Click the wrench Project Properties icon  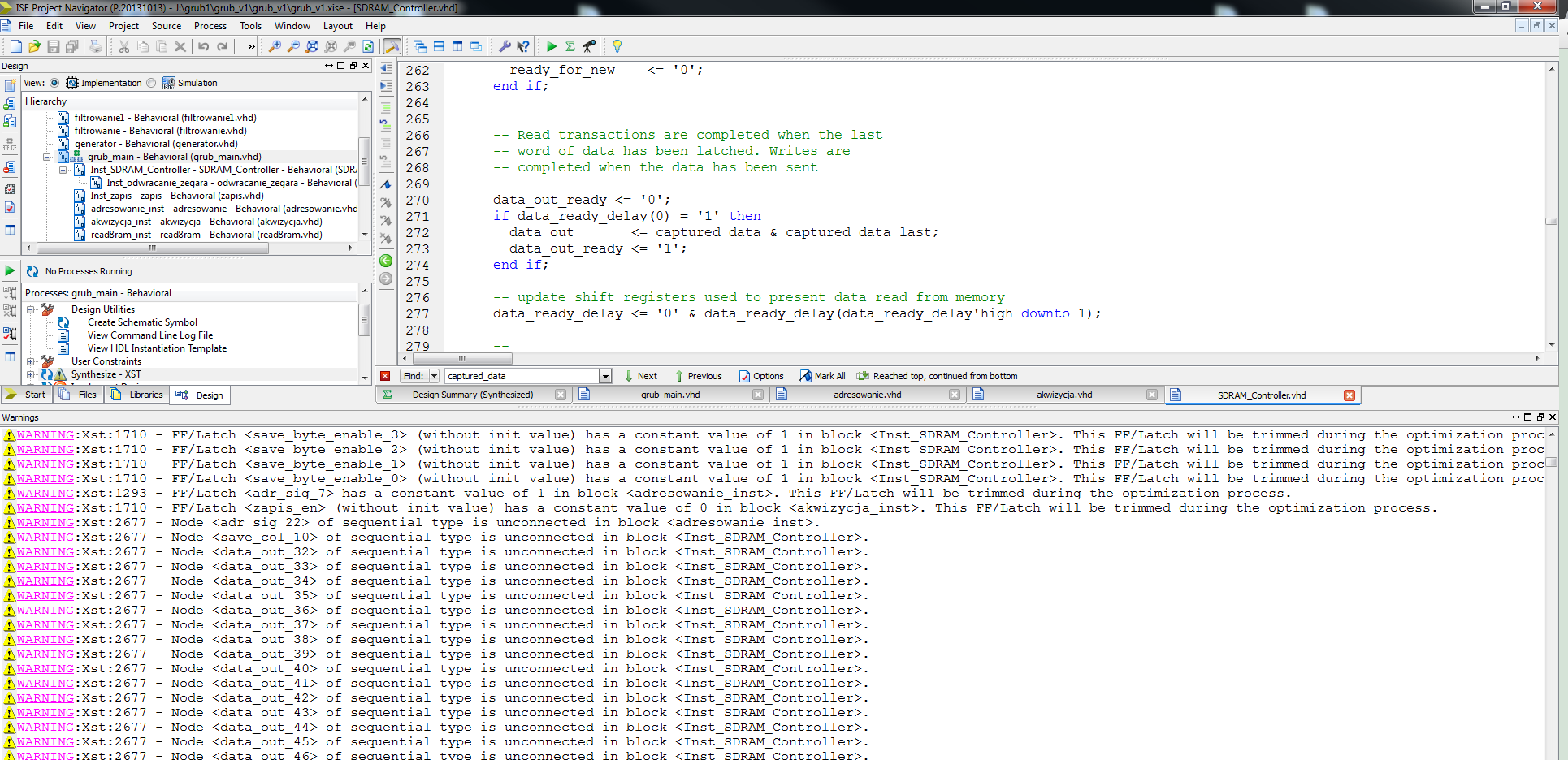(x=505, y=46)
